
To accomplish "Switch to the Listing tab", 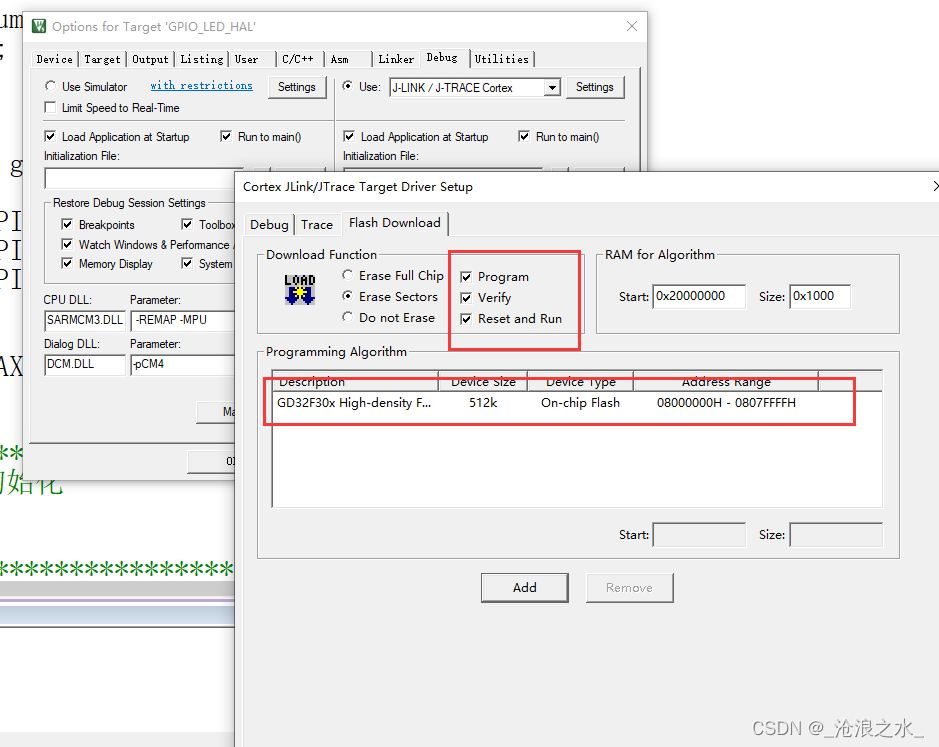I will [202, 59].
